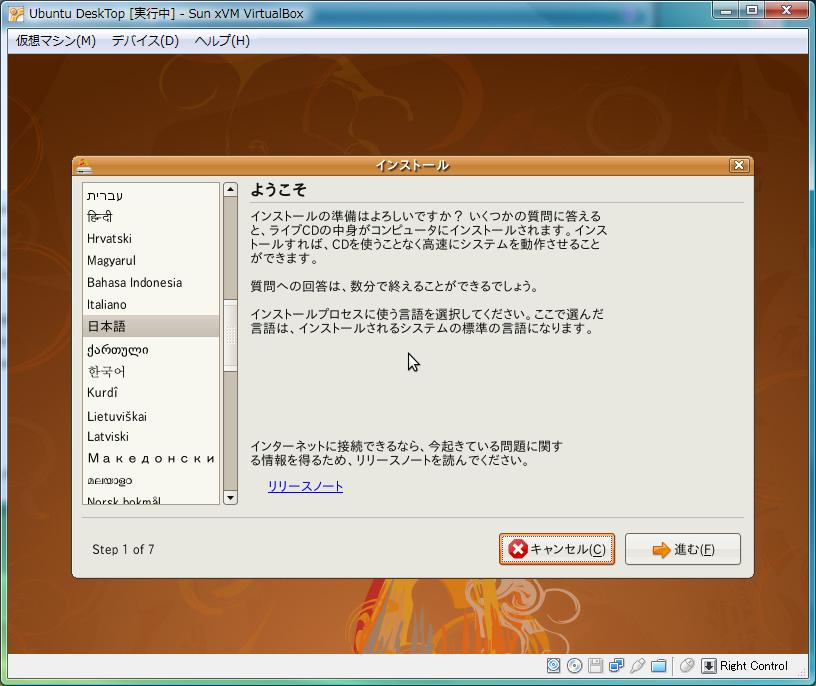The width and height of the screenshot is (816, 686).
Task: Click the language list scroll down arrow
Action: (230, 498)
